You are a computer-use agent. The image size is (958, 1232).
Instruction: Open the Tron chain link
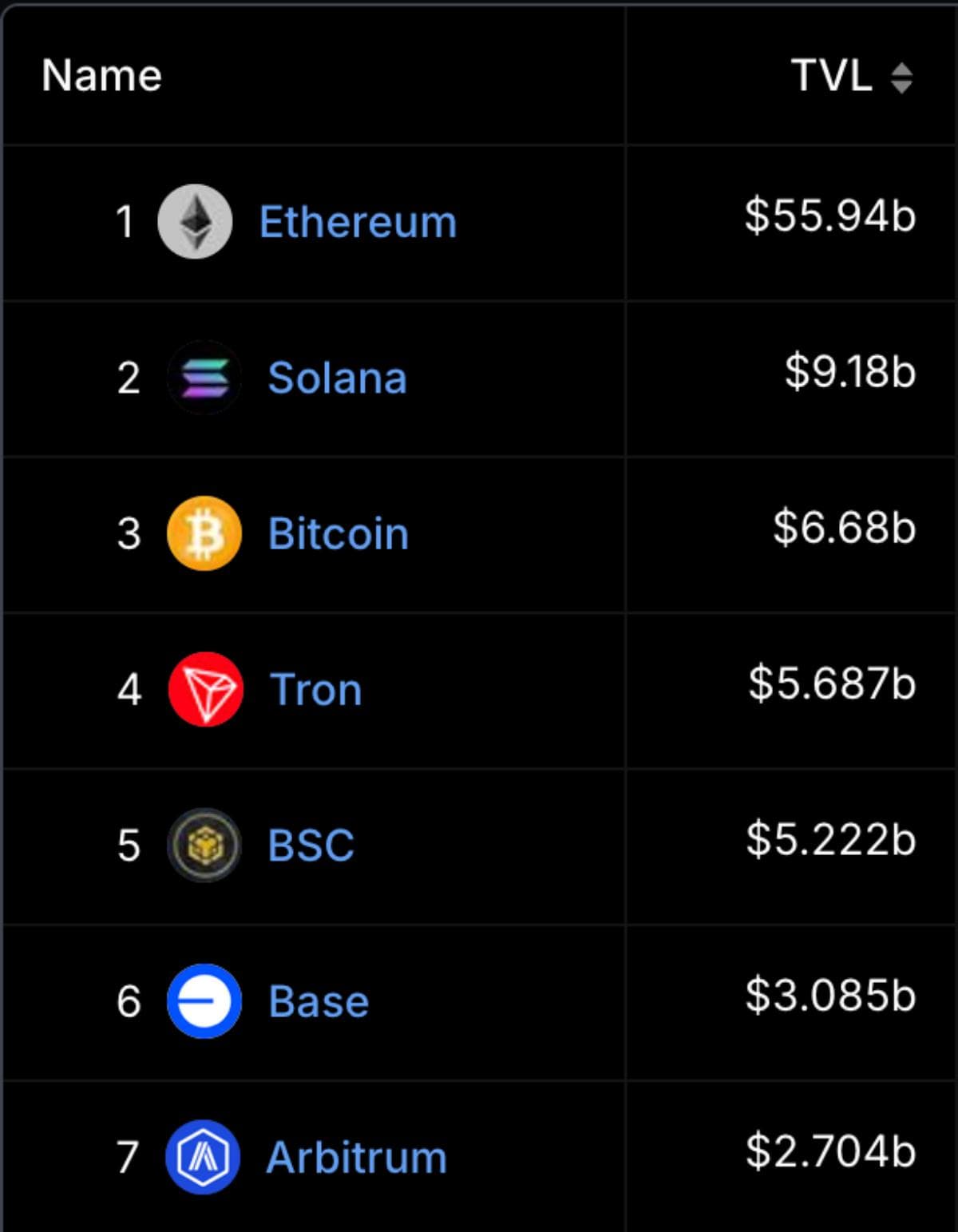click(316, 690)
